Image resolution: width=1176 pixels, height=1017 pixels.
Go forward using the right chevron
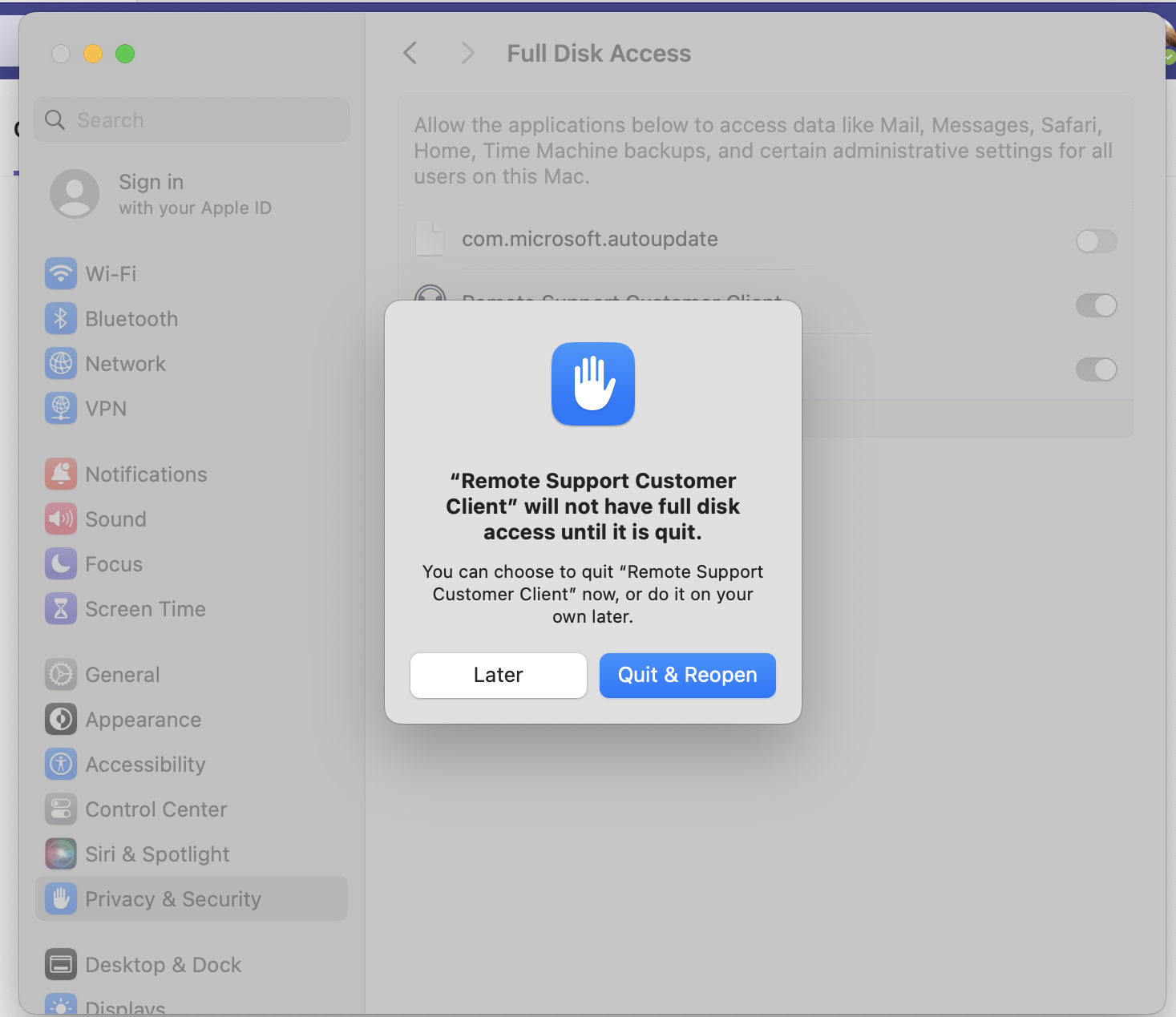click(x=468, y=54)
